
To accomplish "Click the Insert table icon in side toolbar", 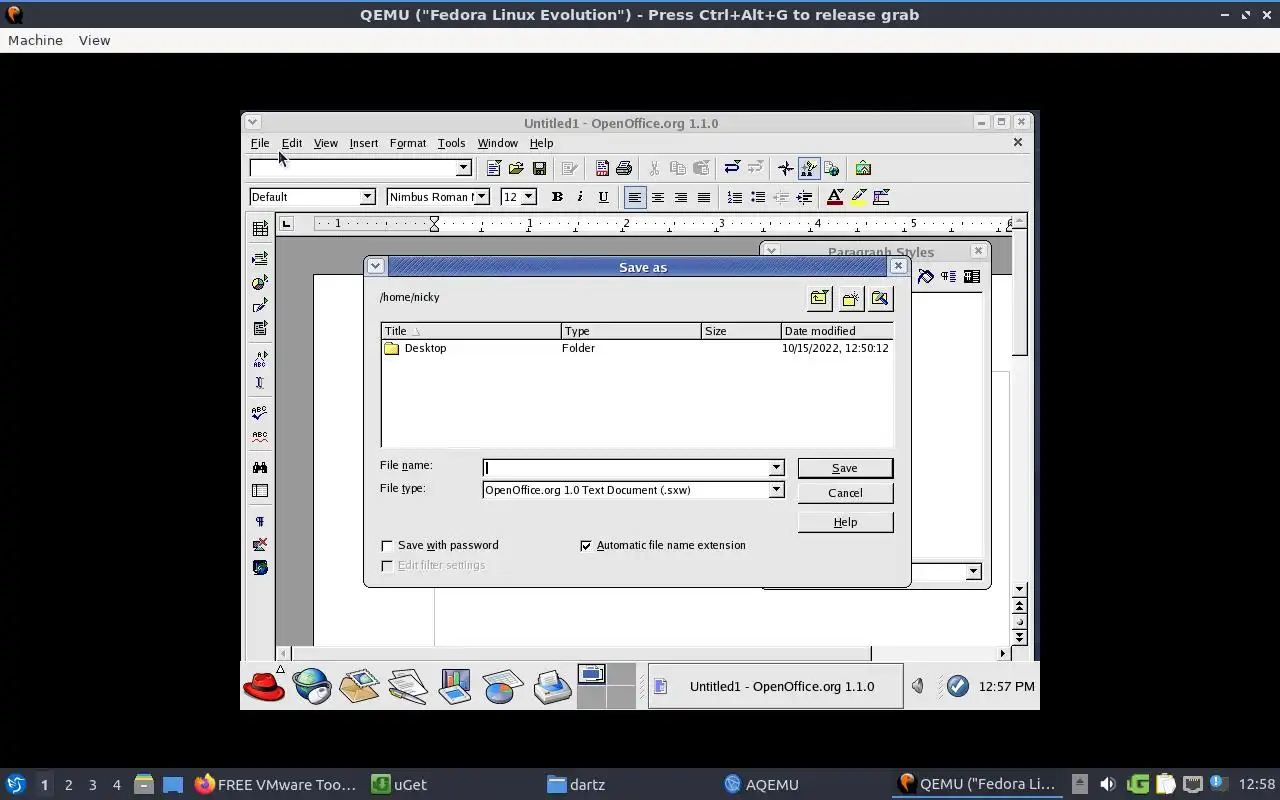I will (x=260, y=229).
